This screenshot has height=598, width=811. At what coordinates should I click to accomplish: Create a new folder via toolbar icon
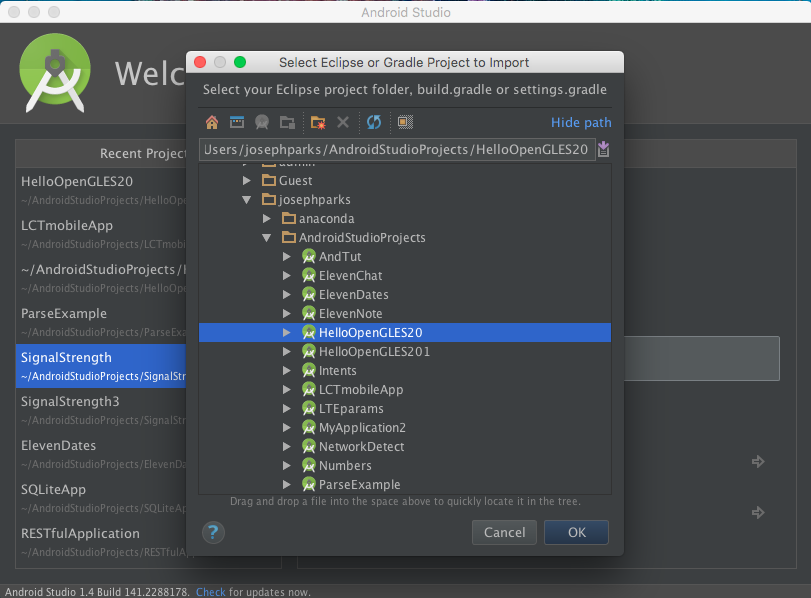[318, 123]
